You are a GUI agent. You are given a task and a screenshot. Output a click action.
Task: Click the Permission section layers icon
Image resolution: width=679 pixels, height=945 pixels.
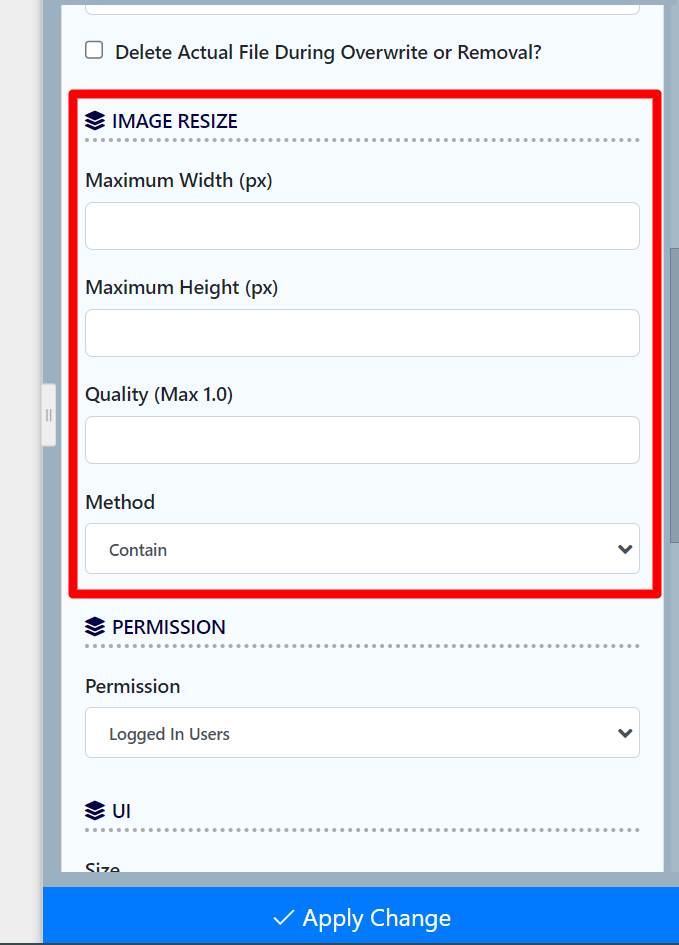pos(95,627)
